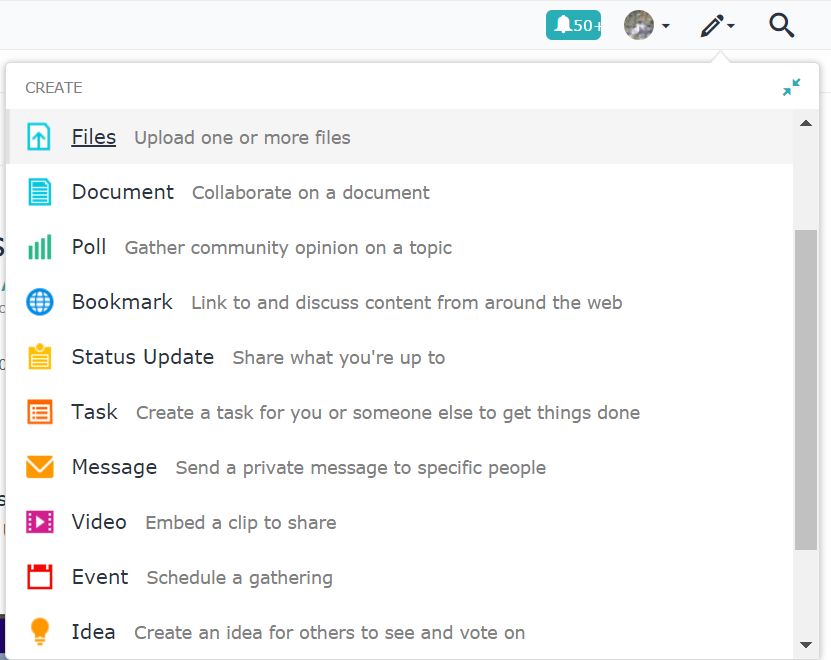Collapse the Create panel with arrows icon

791,87
